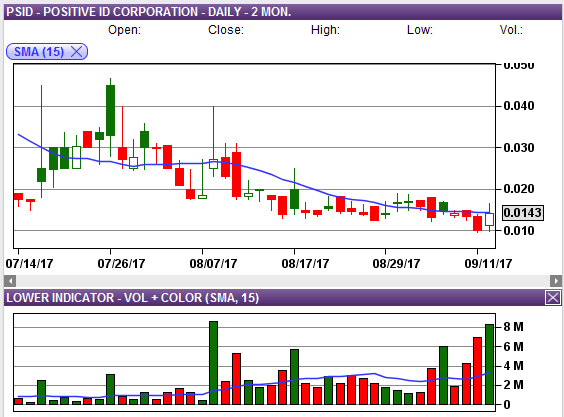Click the 0.0143 current price label
The width and height of the screenshot is (564, 417).
[522, 213]
